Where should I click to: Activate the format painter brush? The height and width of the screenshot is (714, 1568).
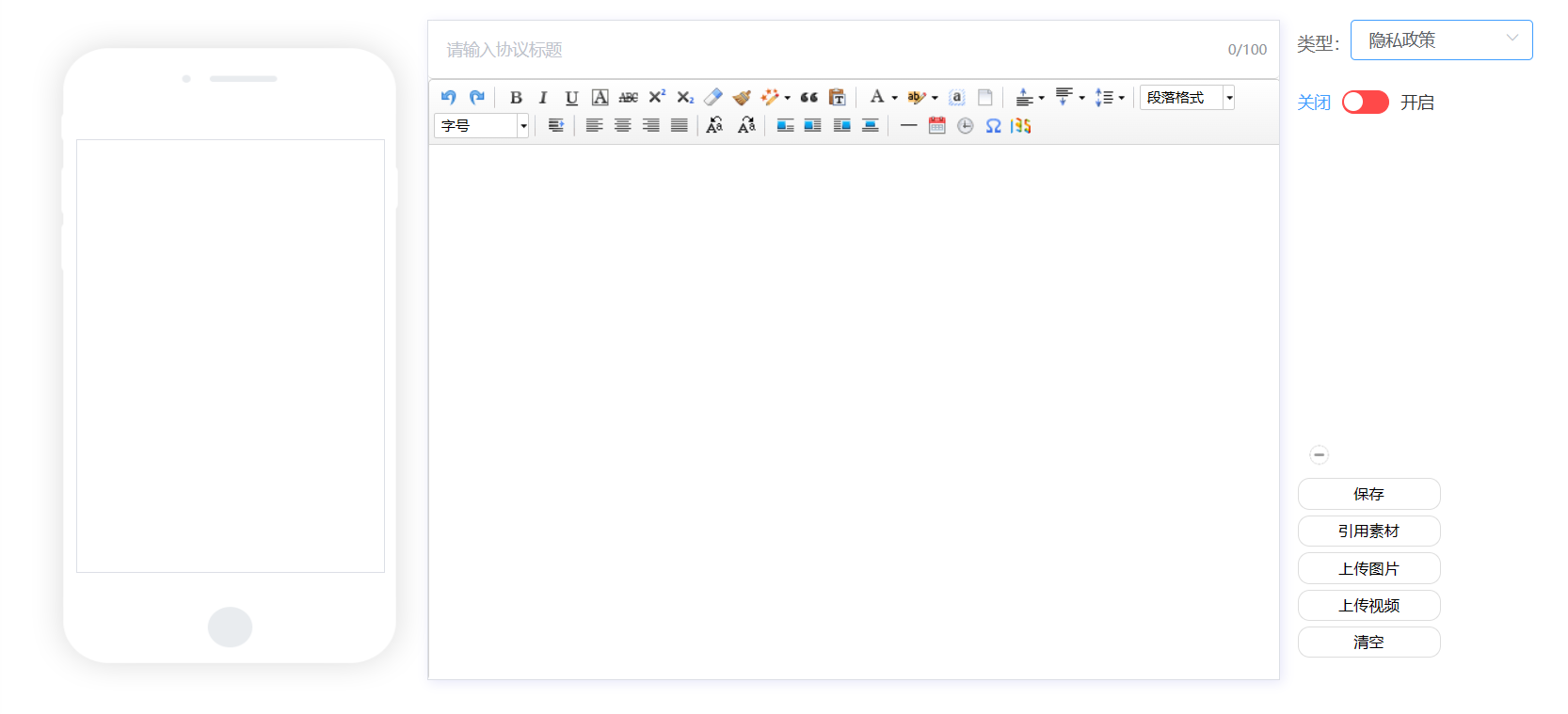coord(742,97)
